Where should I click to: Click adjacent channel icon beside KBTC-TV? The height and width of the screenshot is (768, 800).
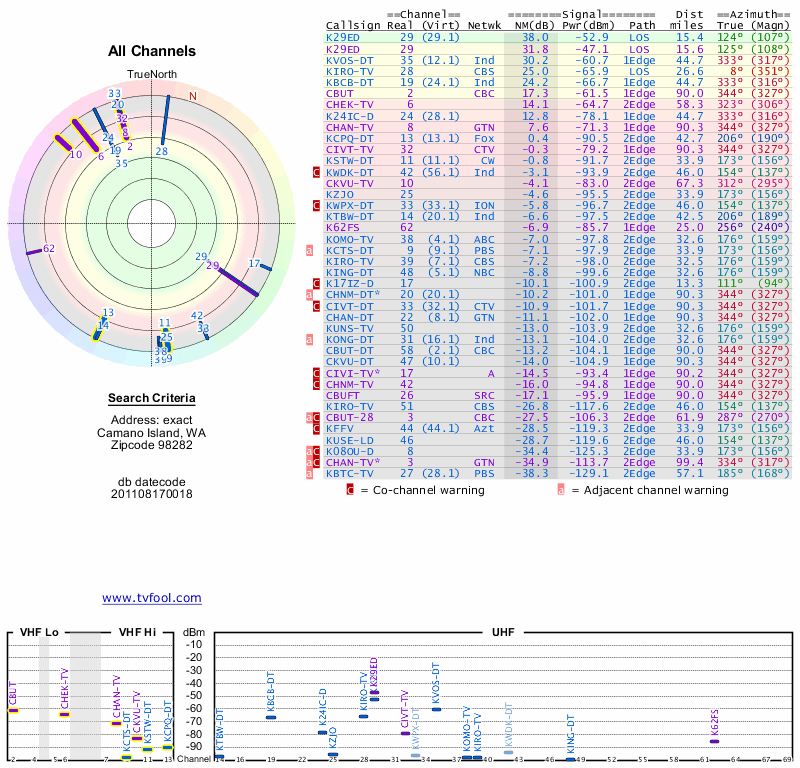pyautogui.click(x=311, y=474)
